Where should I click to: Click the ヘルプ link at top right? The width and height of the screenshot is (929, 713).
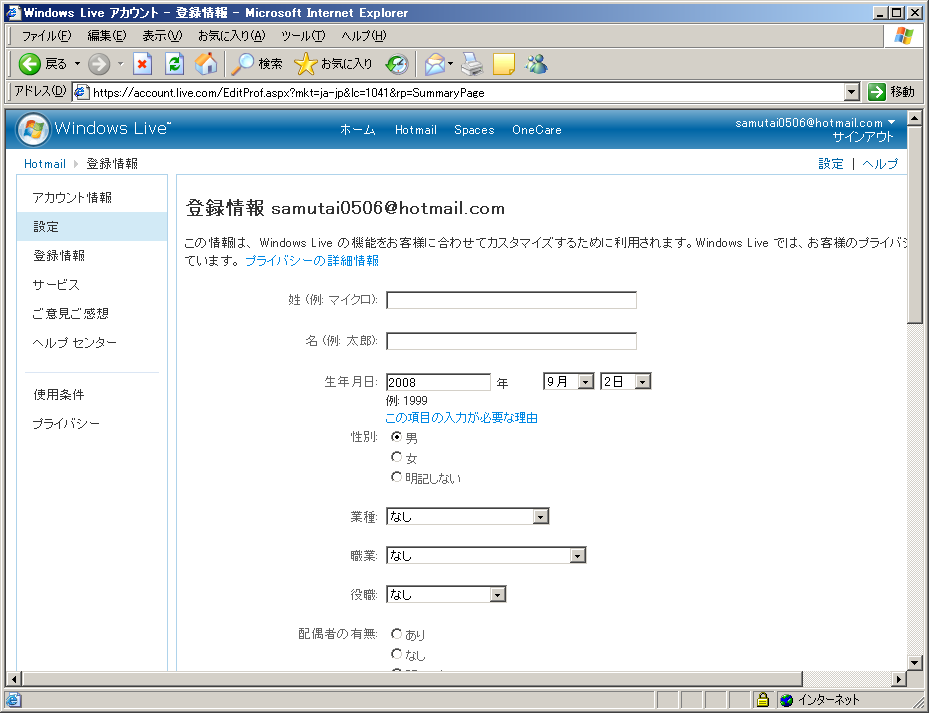880,164
